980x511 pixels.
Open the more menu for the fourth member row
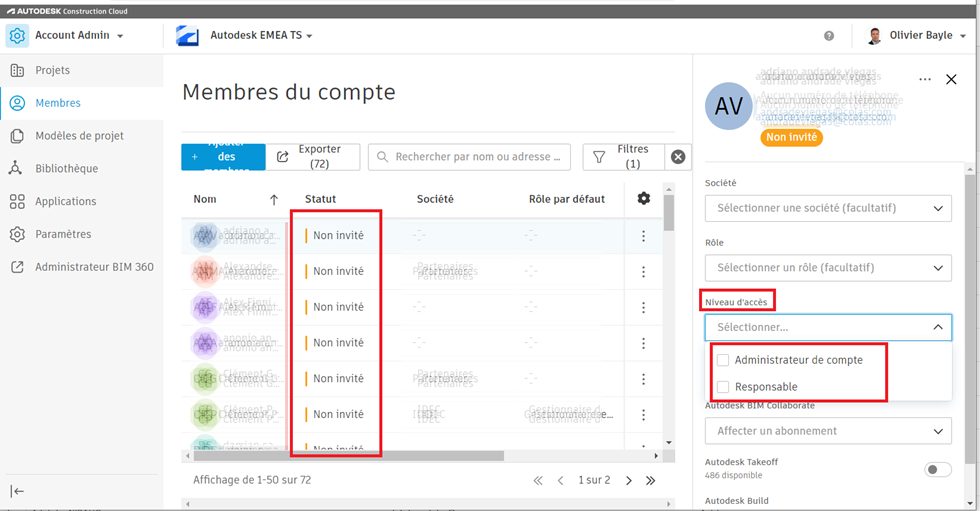click(x=643, y=344)
